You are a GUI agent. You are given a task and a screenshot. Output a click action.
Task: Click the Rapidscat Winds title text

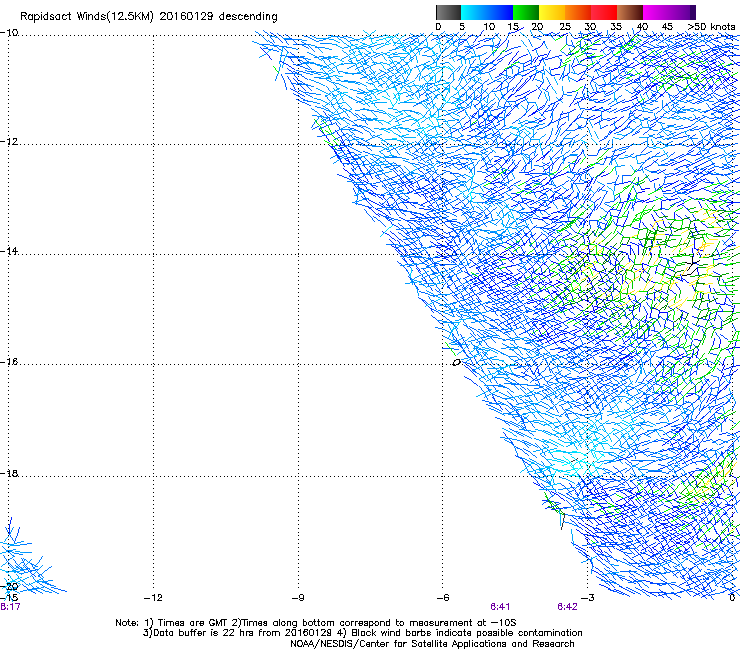point(149,16)
